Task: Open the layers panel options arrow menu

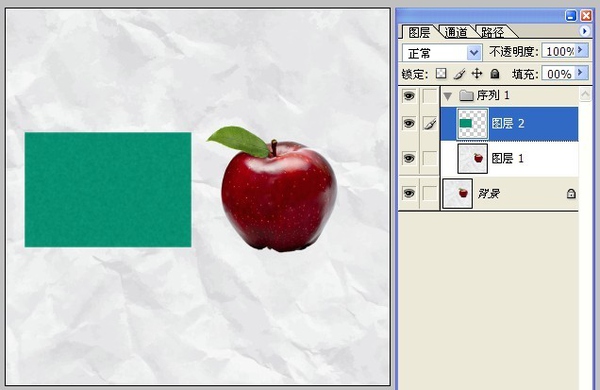Action: click(x=584, y=31)
